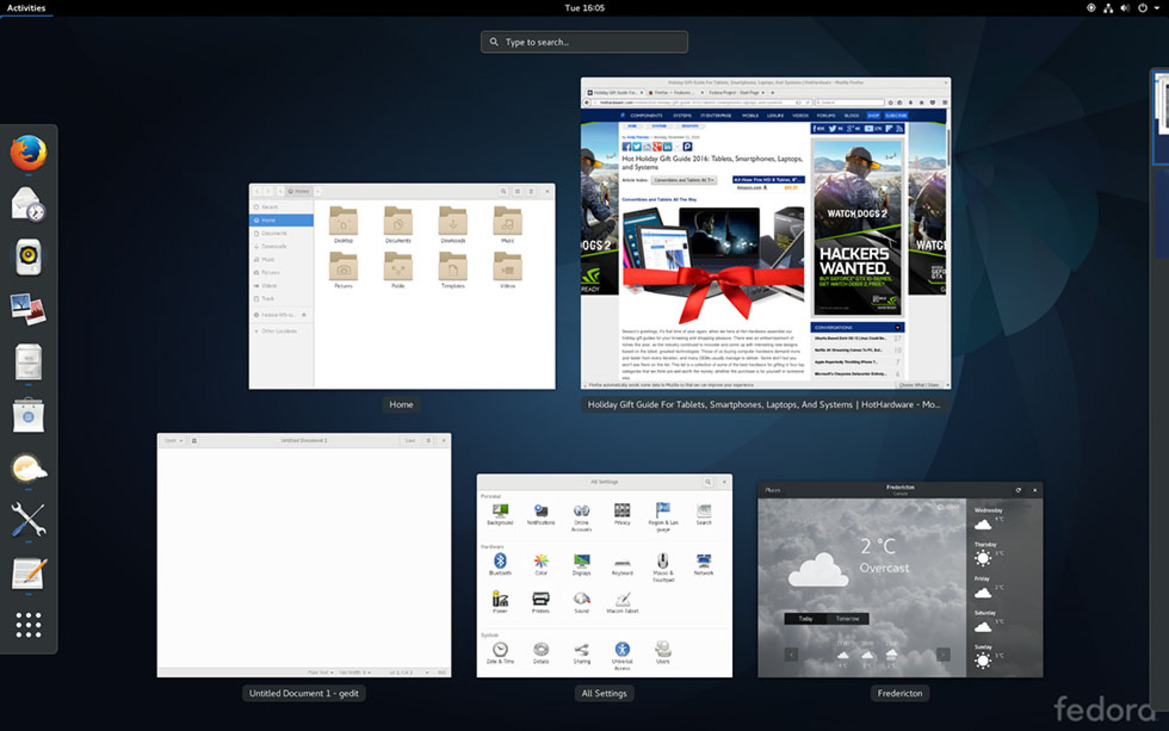This screenshot has height=731, width=1169.
Task: Focus the Type to search field
Action: point(584,42)
